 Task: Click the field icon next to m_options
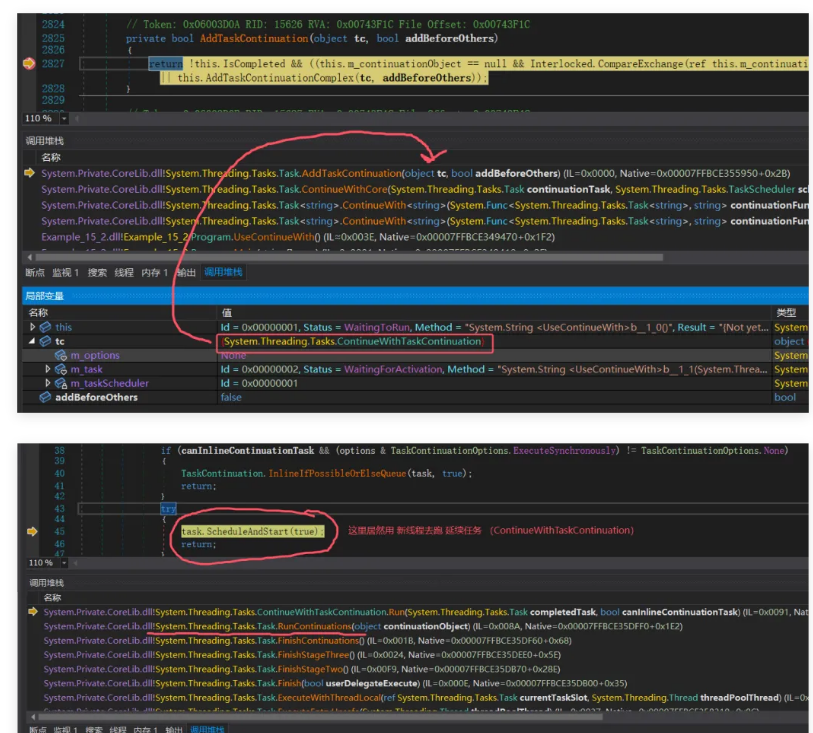pos(61,355)
